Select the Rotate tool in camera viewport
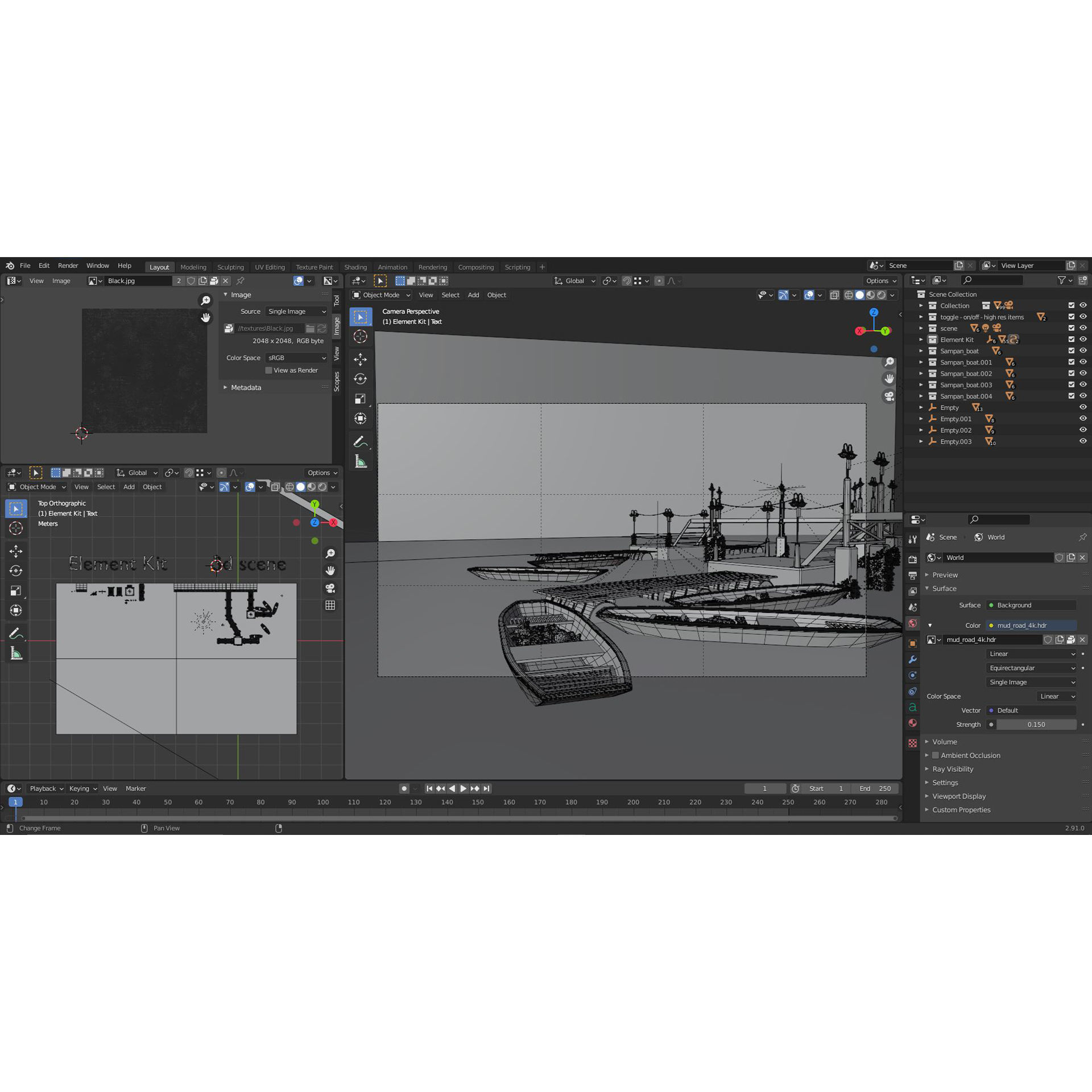This screenshot has width=1092, height=1092. [x=360, y=379]
